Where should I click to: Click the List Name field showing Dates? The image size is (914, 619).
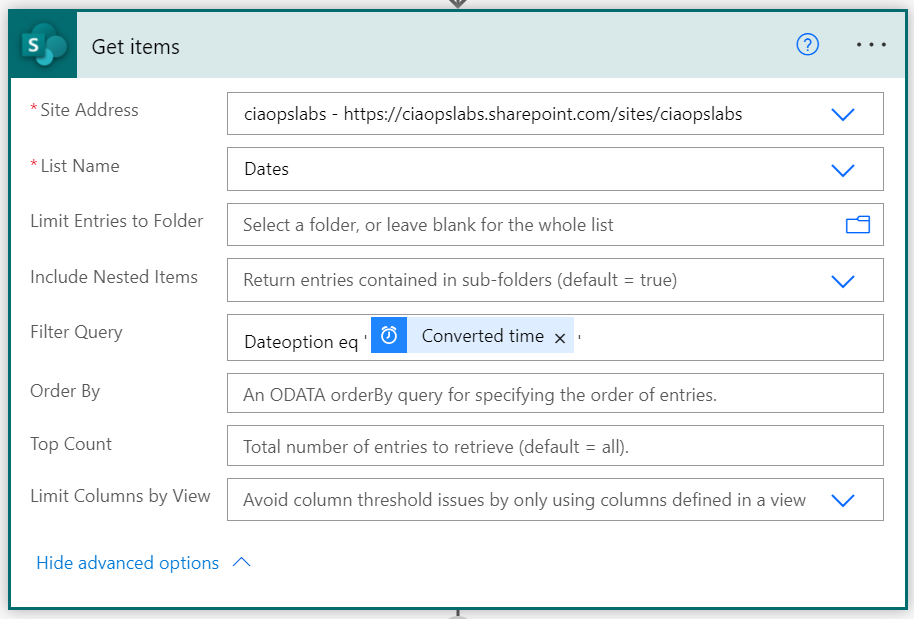click(520, 170)
